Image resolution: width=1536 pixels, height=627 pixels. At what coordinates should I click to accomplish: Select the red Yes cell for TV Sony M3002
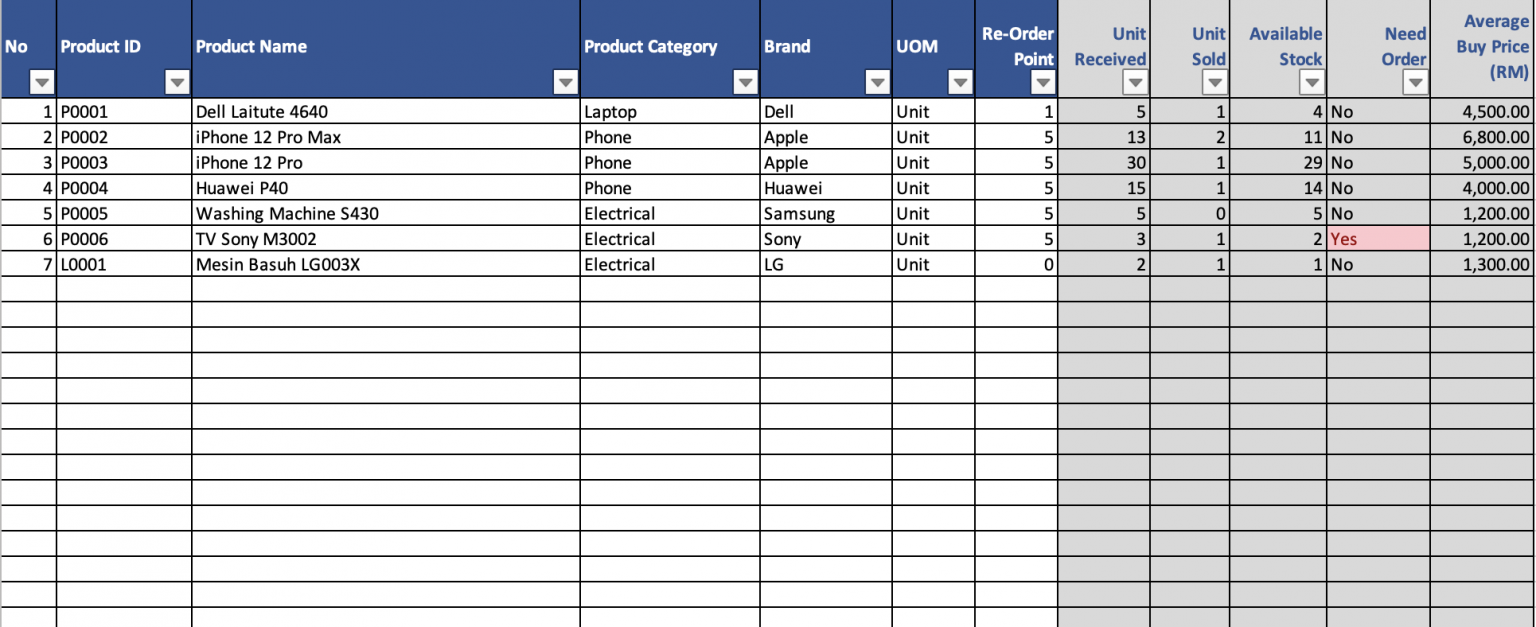coord(1377,239)
